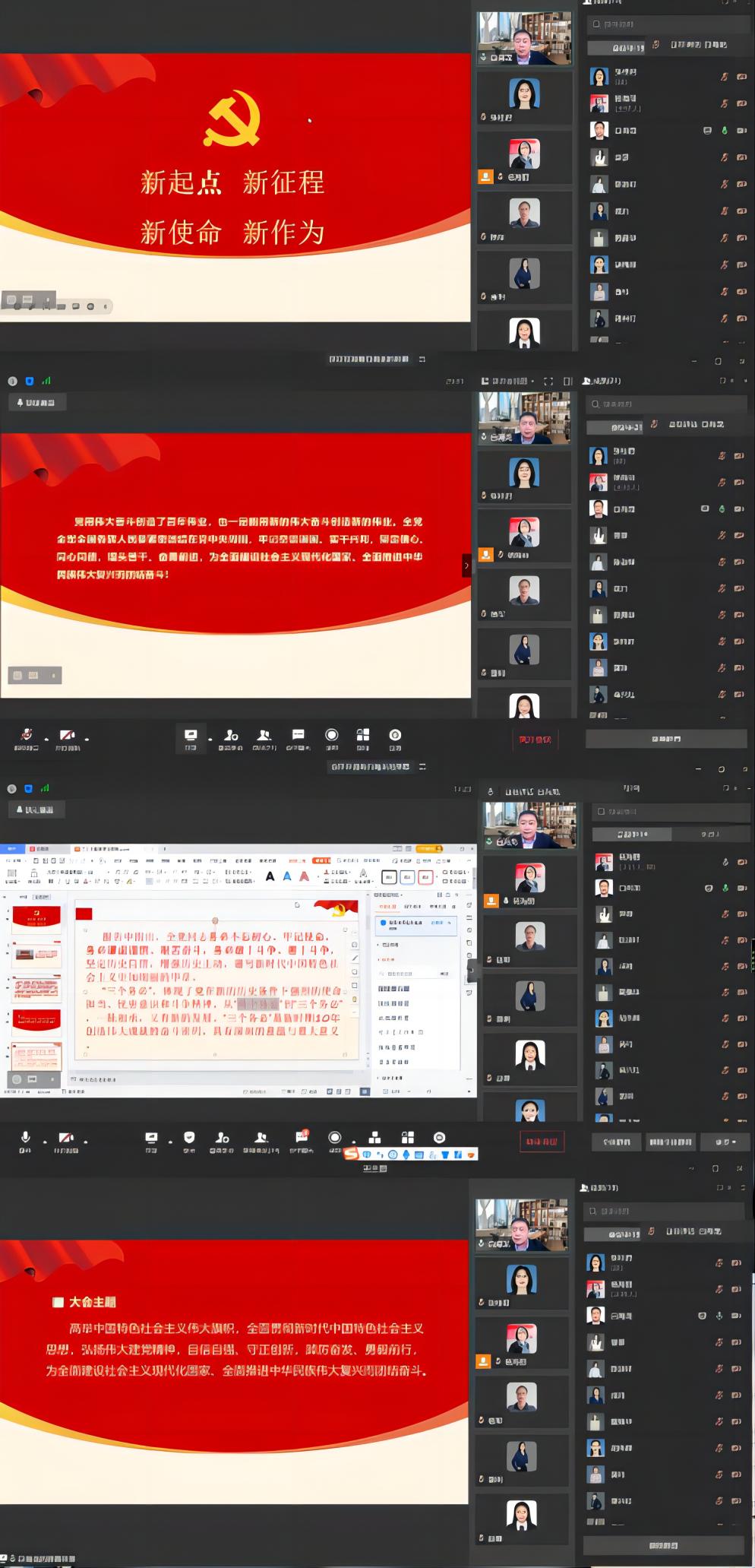The image size is (755, 1568).
Task: Toggle camera beside the red-slashed microphone
Action: [67, 735]
